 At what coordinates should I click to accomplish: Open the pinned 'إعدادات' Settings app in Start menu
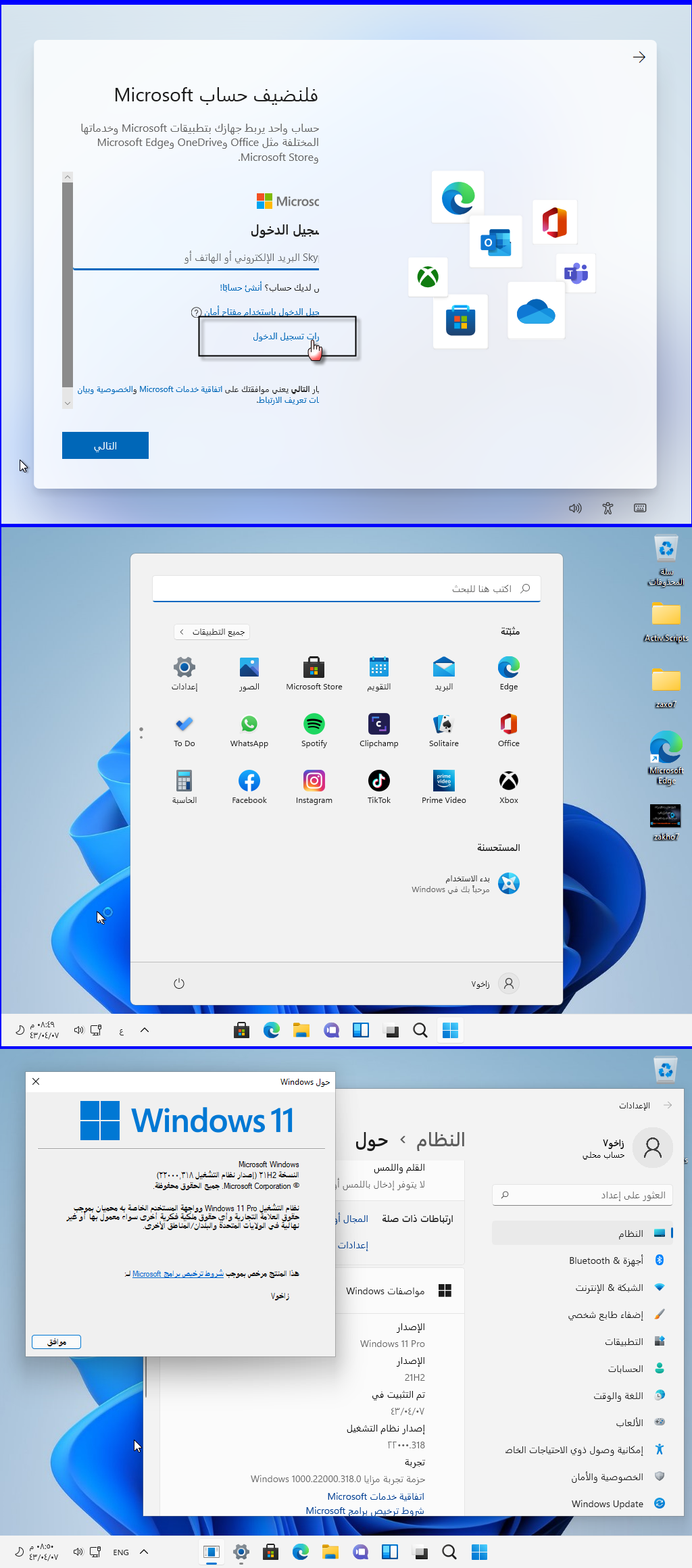[x=184, y=674]
